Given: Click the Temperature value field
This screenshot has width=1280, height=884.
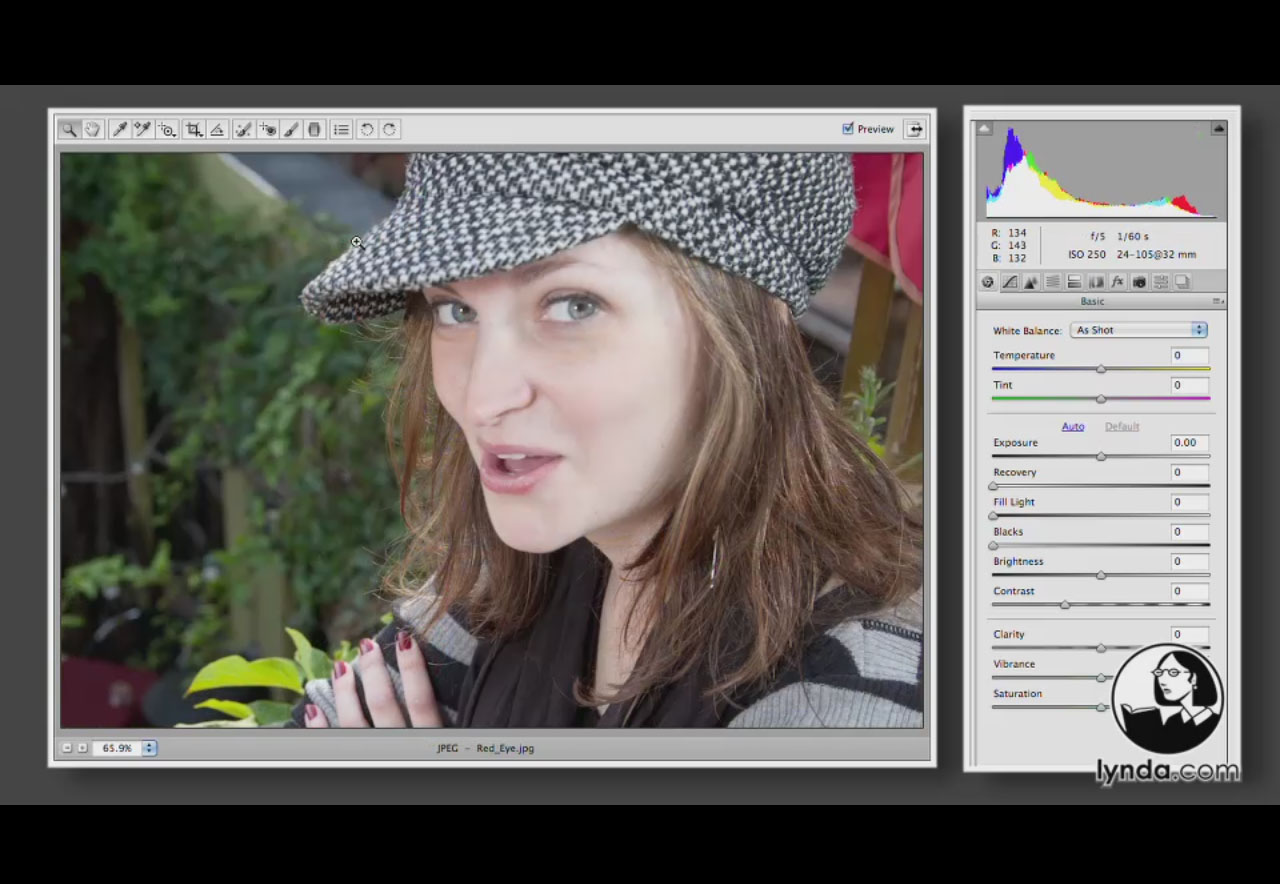Looking at the screenshot, I should pyautogui.click(x=1189, y=356).
